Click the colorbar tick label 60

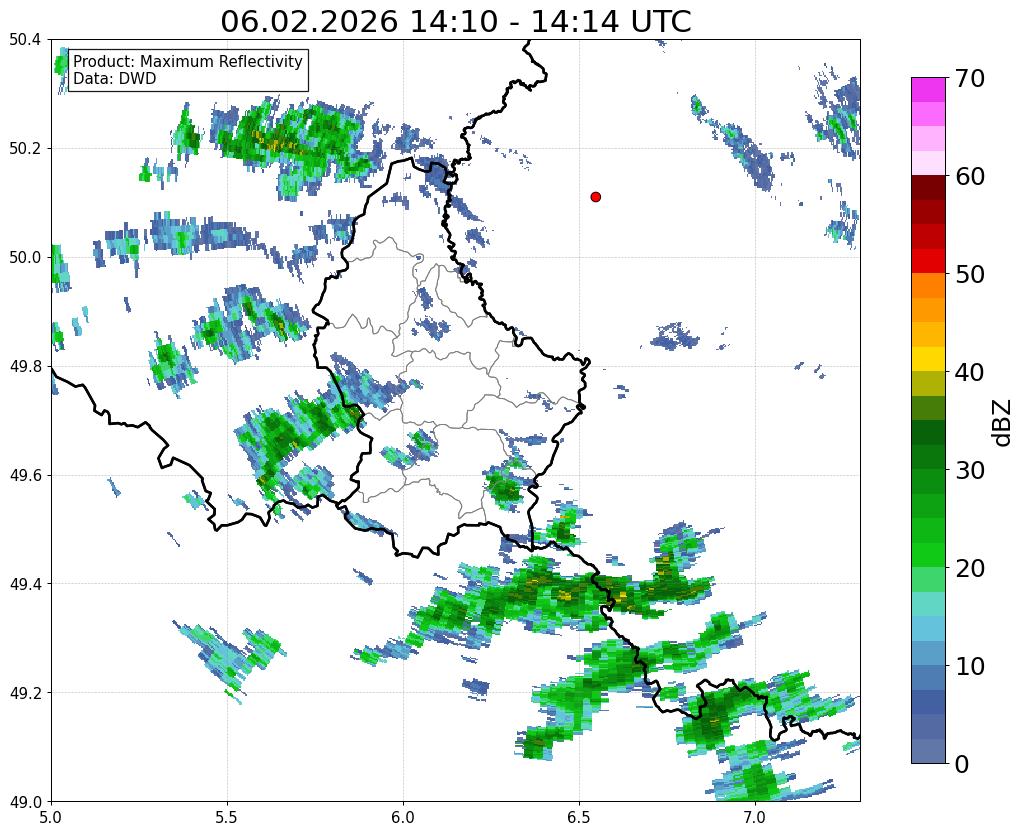(969, 176)
